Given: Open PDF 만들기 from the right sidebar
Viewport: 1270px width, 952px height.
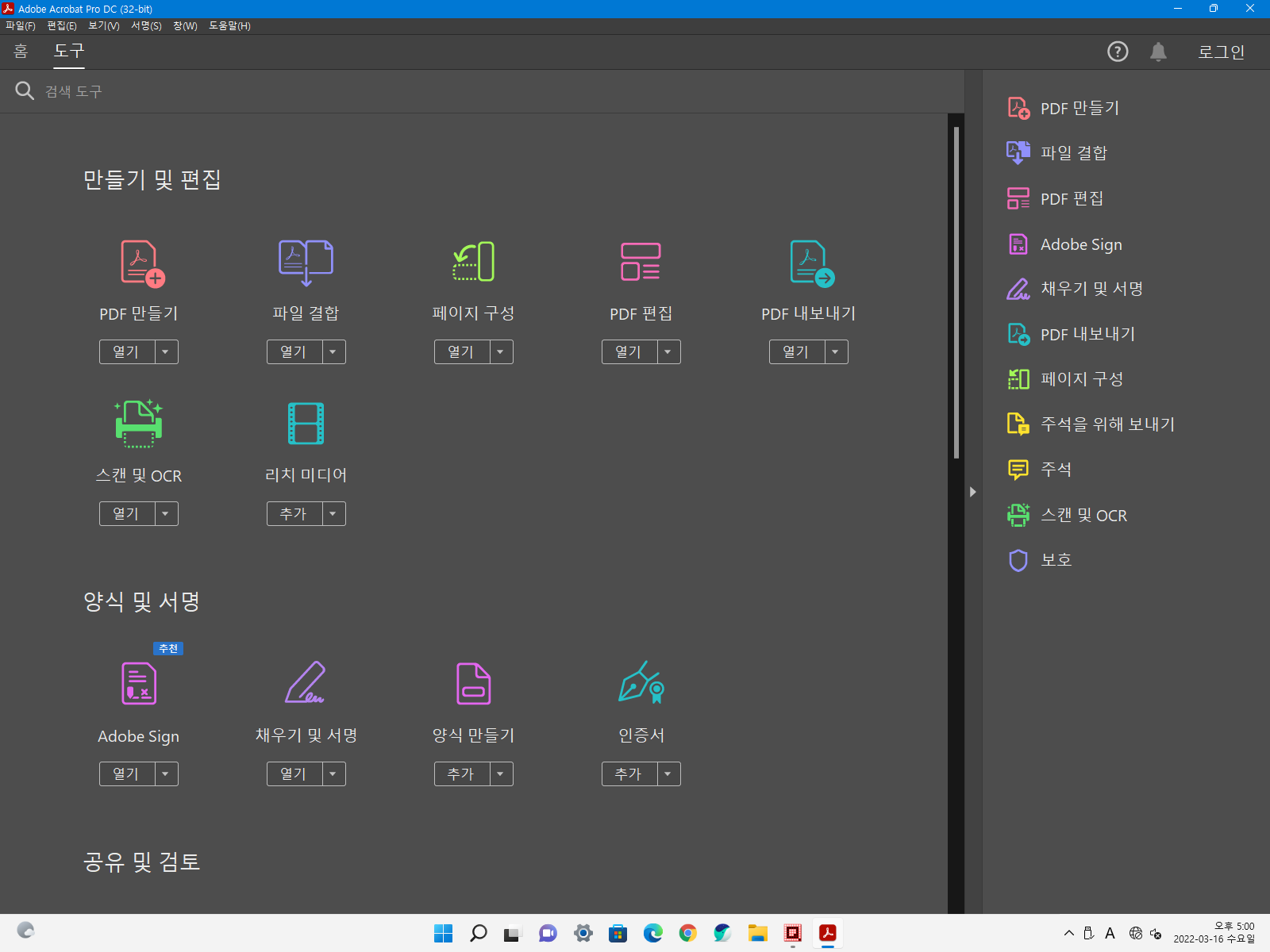Looking at the screenshot, I should pyautogui.click(x=1064, y=108).
